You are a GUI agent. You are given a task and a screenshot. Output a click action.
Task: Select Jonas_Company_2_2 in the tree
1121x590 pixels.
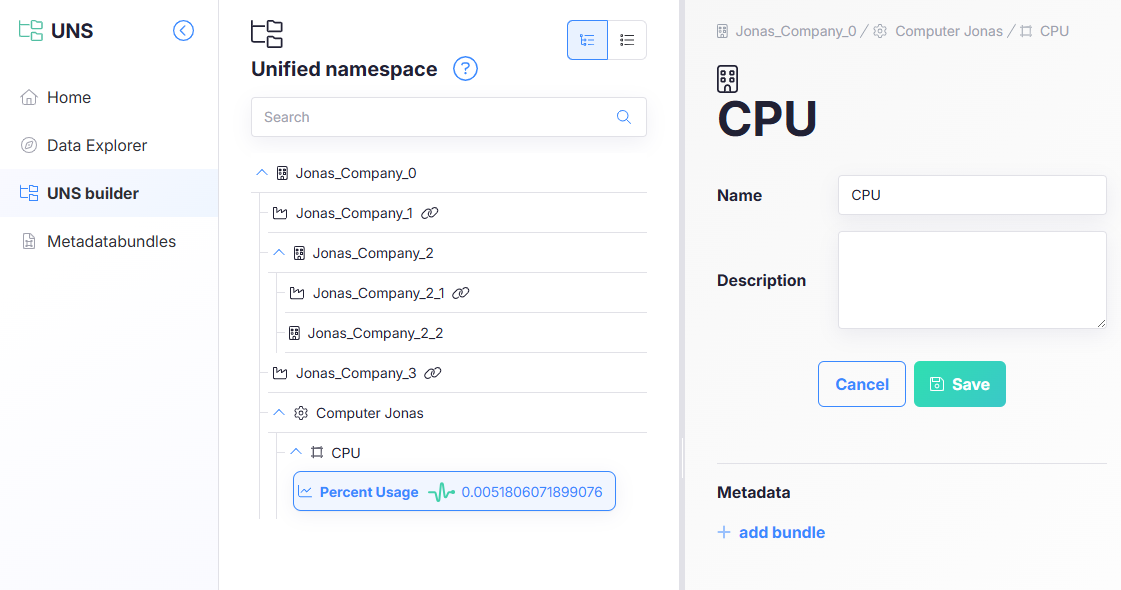click(x=375, y=333)
